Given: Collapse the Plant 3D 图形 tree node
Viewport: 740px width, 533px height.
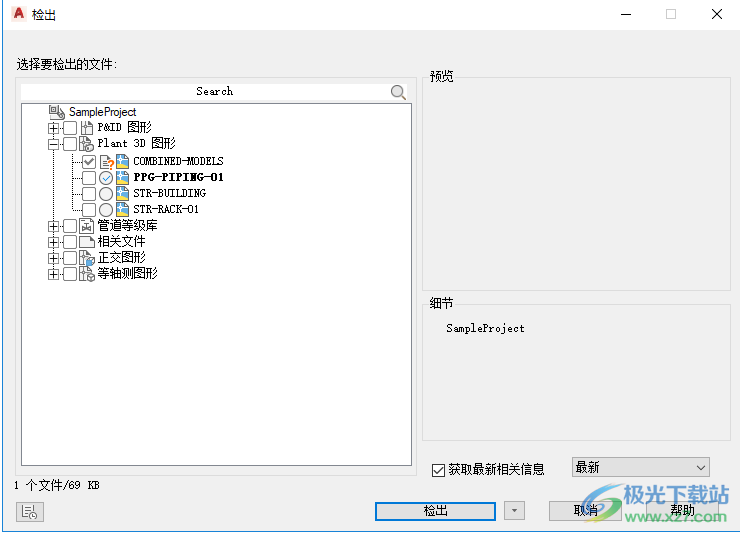Looking at the screenshot, I should coord(53,144).
